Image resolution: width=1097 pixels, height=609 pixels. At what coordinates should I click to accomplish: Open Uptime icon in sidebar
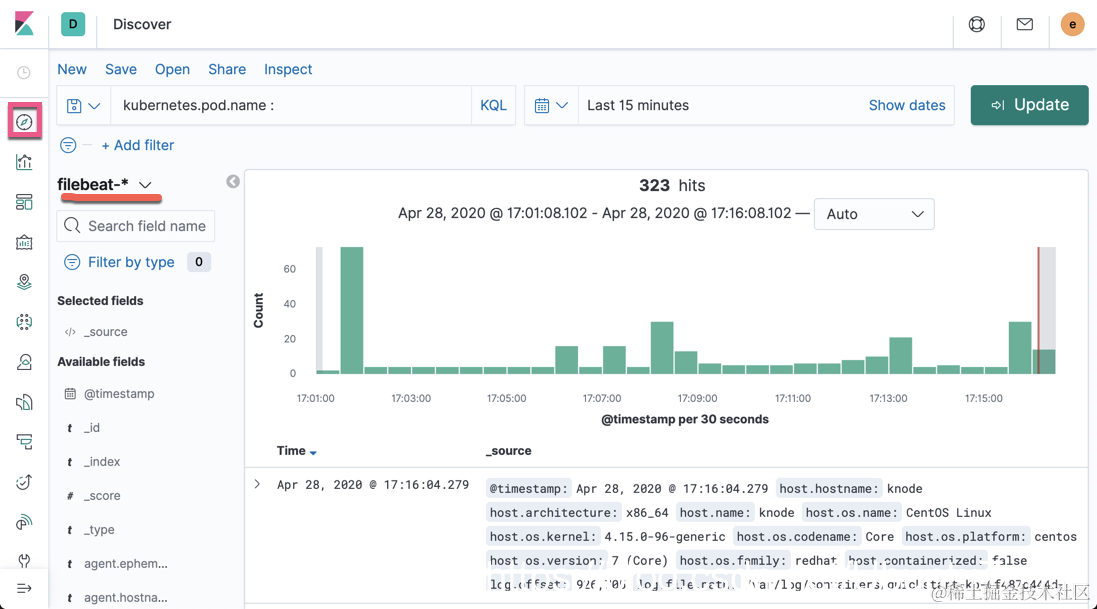tap(24, 482)
